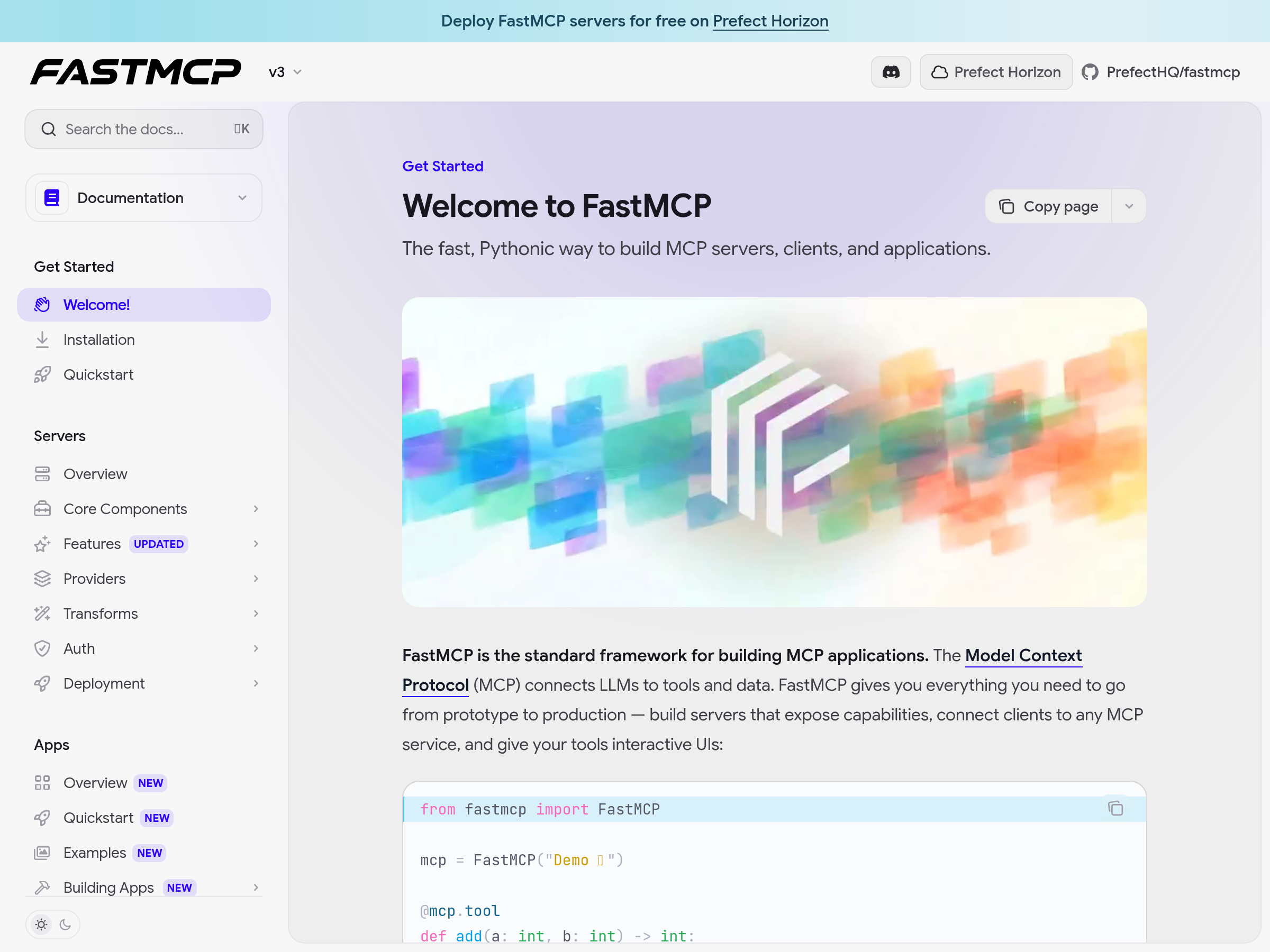This screenshot has width=1270, height=952.
Task: Open the Documentation section selector dropdown
Action: pyautogui.click(x=143, y=198)
